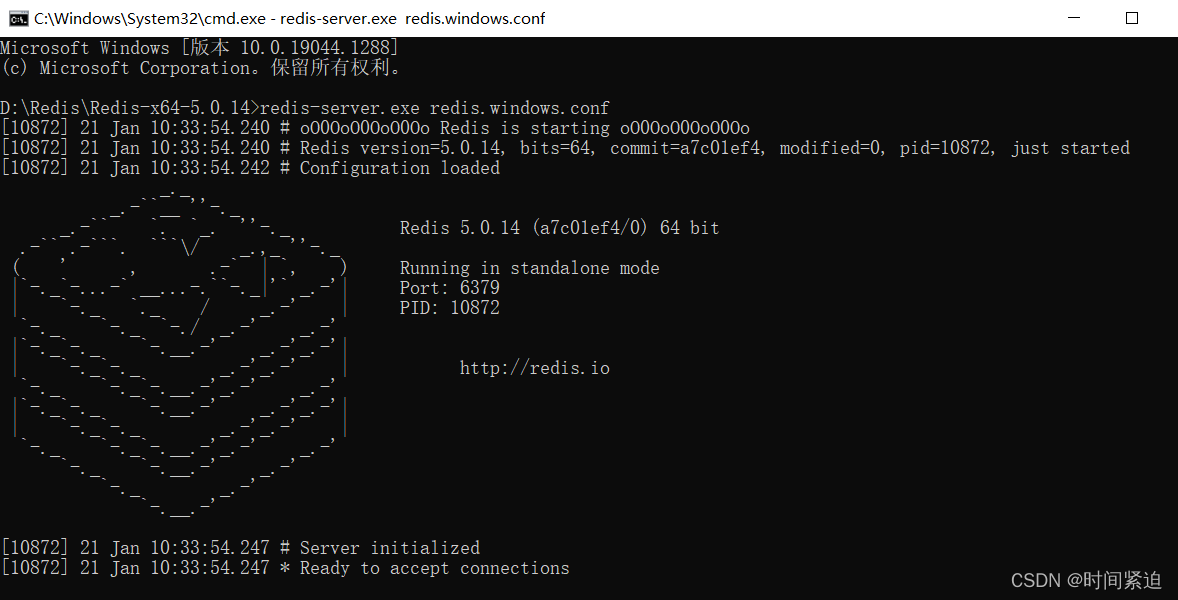
Task: Click the cmd icon in the title bar
Action: pyautogui.click(x=18, y=18)
